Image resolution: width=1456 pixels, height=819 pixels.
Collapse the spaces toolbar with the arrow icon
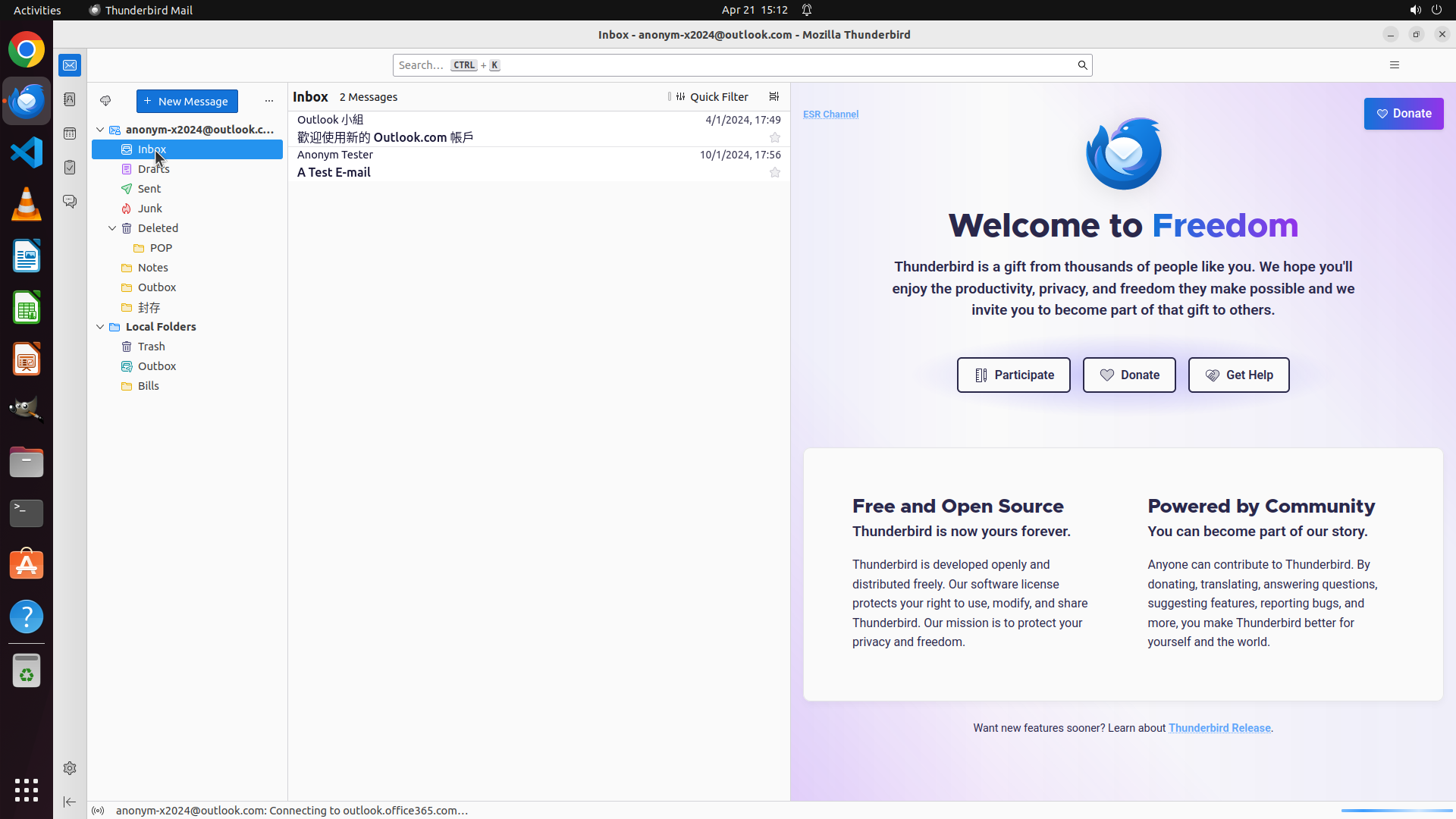point(70,802)
